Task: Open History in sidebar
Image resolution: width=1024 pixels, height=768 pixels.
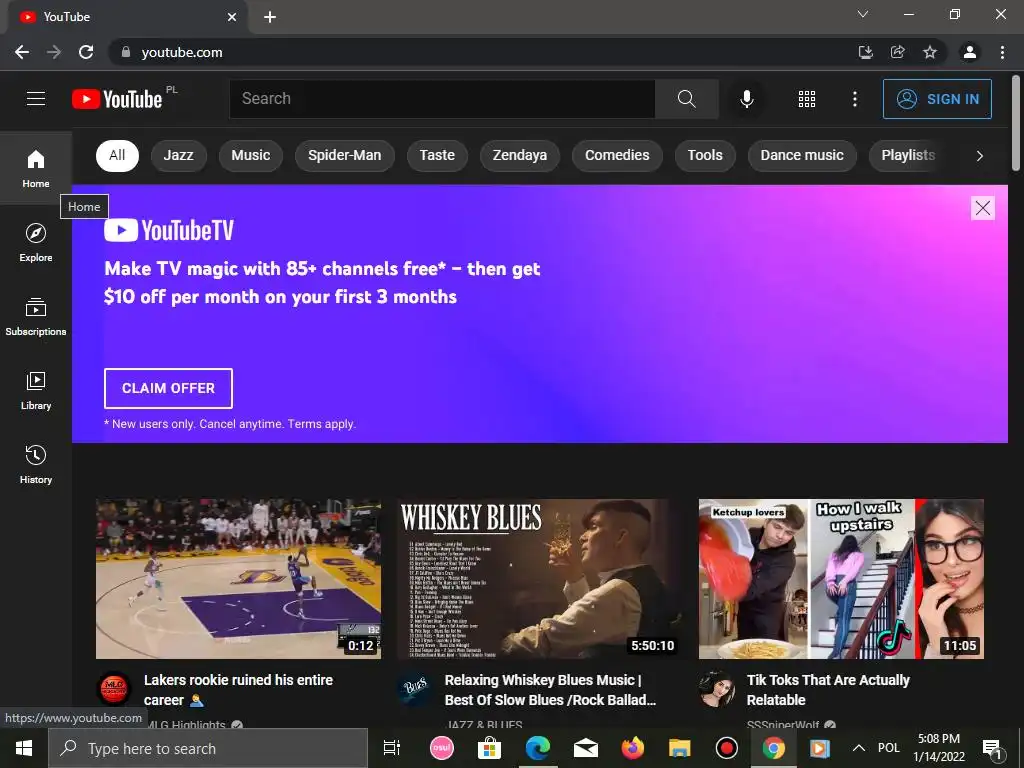Action: pyautogui.click(x=36, y=464)
